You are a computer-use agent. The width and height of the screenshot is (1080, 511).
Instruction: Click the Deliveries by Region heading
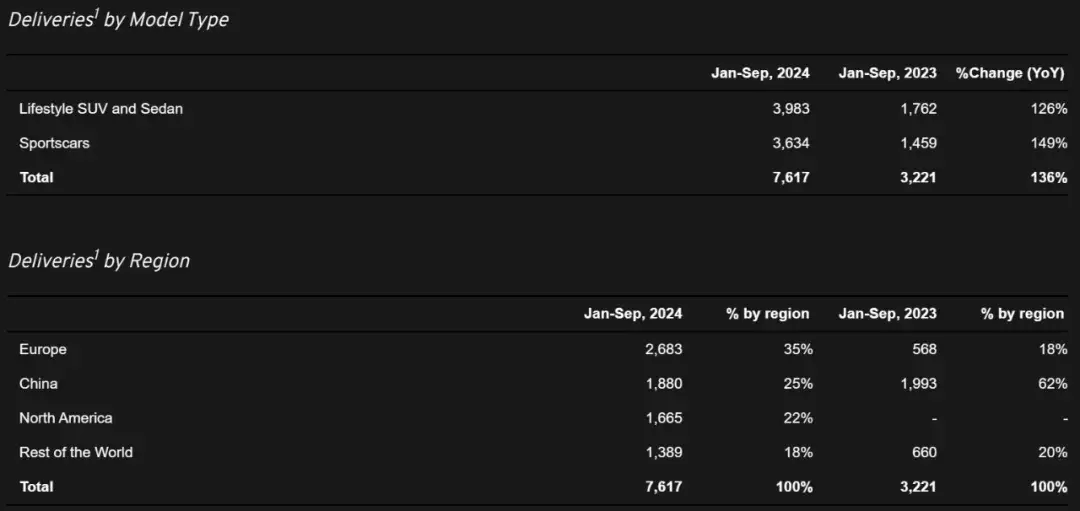[98, 261]
